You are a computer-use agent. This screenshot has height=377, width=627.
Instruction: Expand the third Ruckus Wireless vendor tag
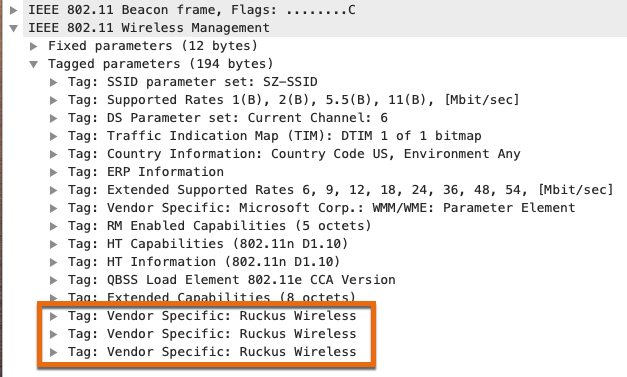pos(53,352)
